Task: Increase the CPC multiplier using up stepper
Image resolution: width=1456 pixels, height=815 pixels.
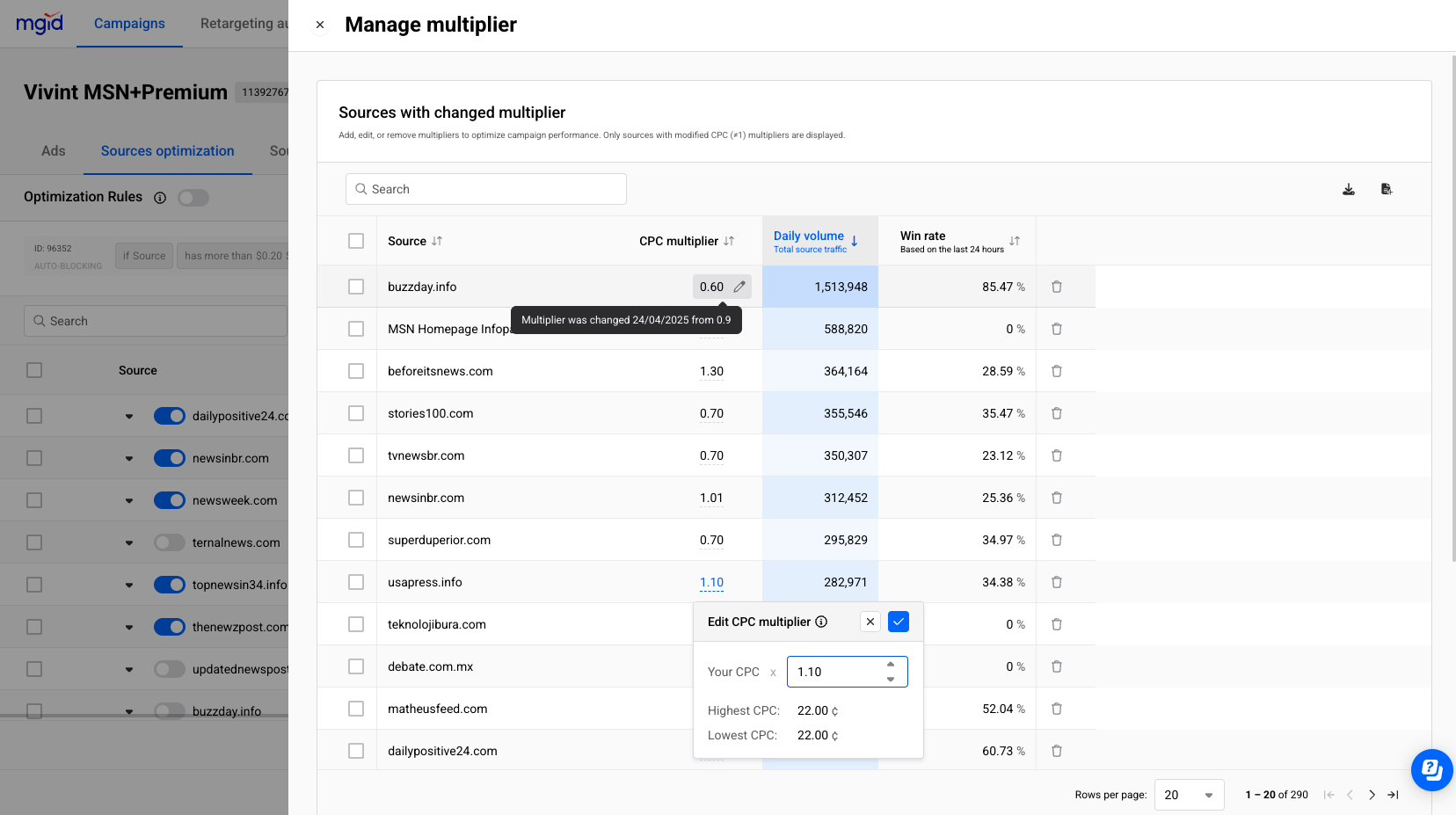Action: pos(891,665)
